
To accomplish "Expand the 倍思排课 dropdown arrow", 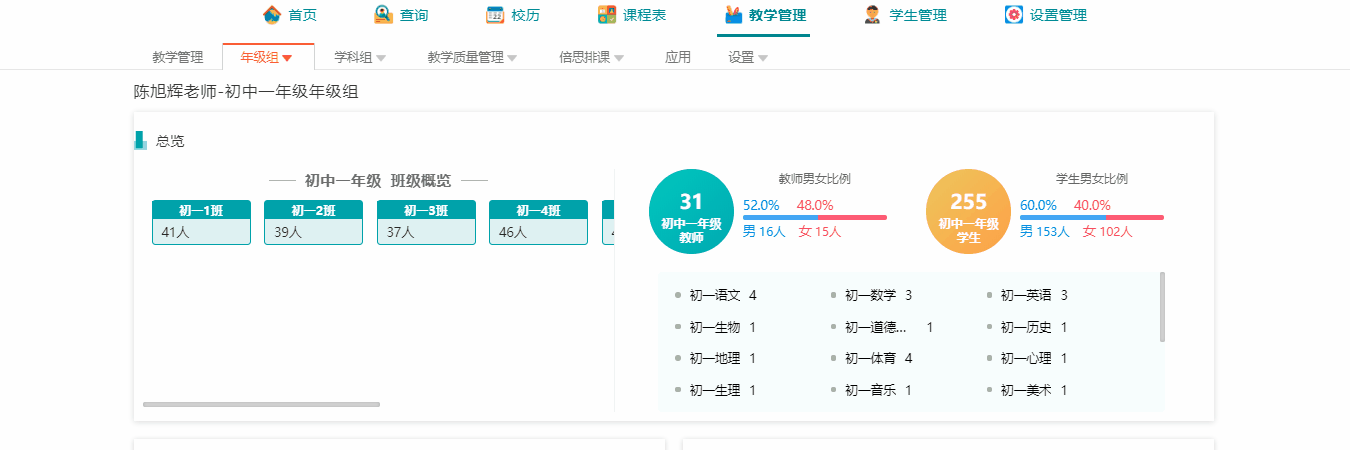I will [619, 58].
